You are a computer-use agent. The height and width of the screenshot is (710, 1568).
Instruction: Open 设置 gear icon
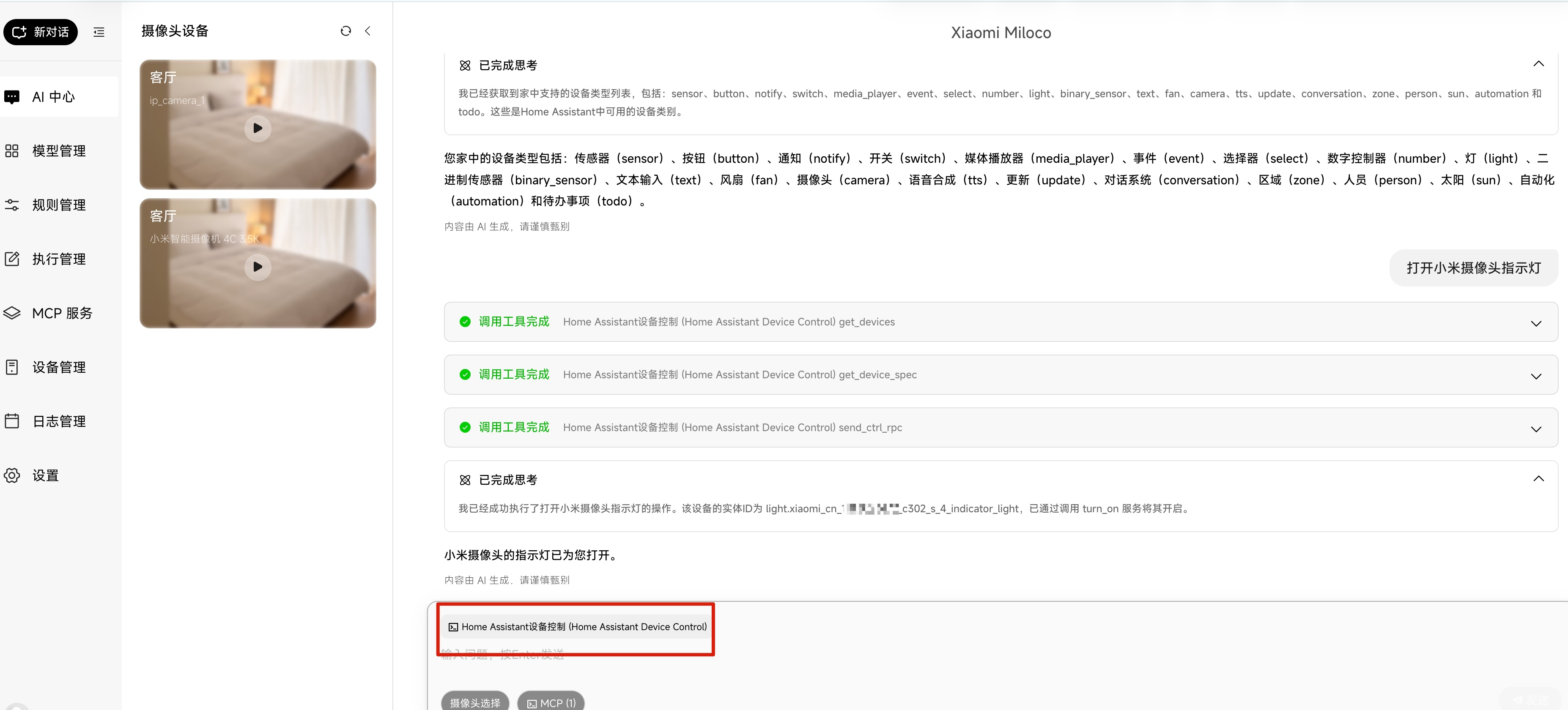tap(12, 475)
